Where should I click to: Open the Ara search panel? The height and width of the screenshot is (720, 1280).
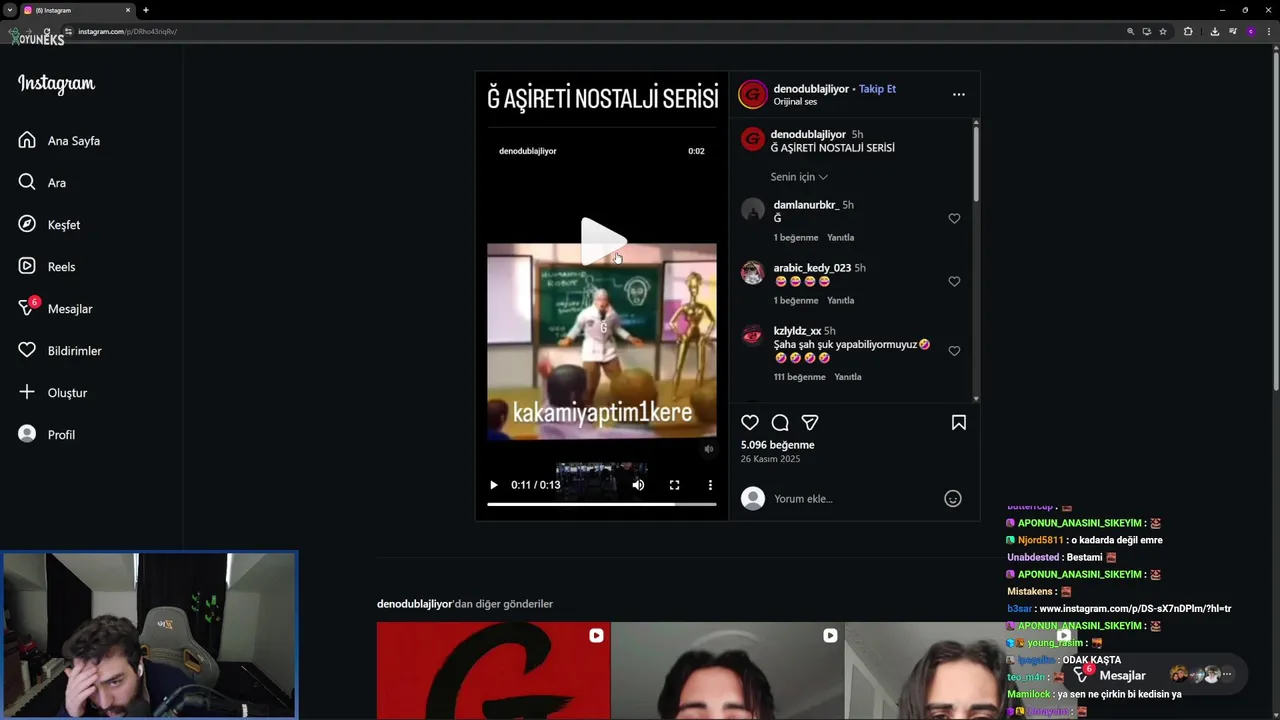point(42,183)
